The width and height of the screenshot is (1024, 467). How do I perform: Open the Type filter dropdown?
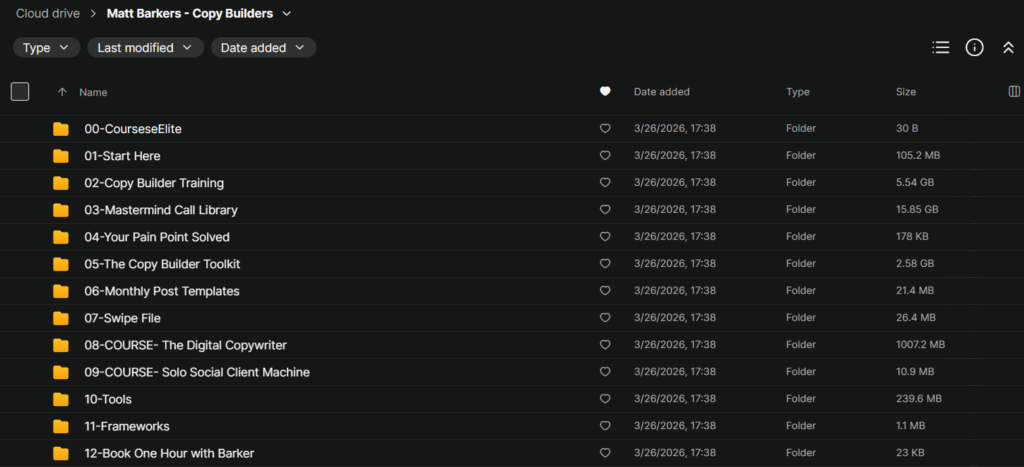pos(46,48)
